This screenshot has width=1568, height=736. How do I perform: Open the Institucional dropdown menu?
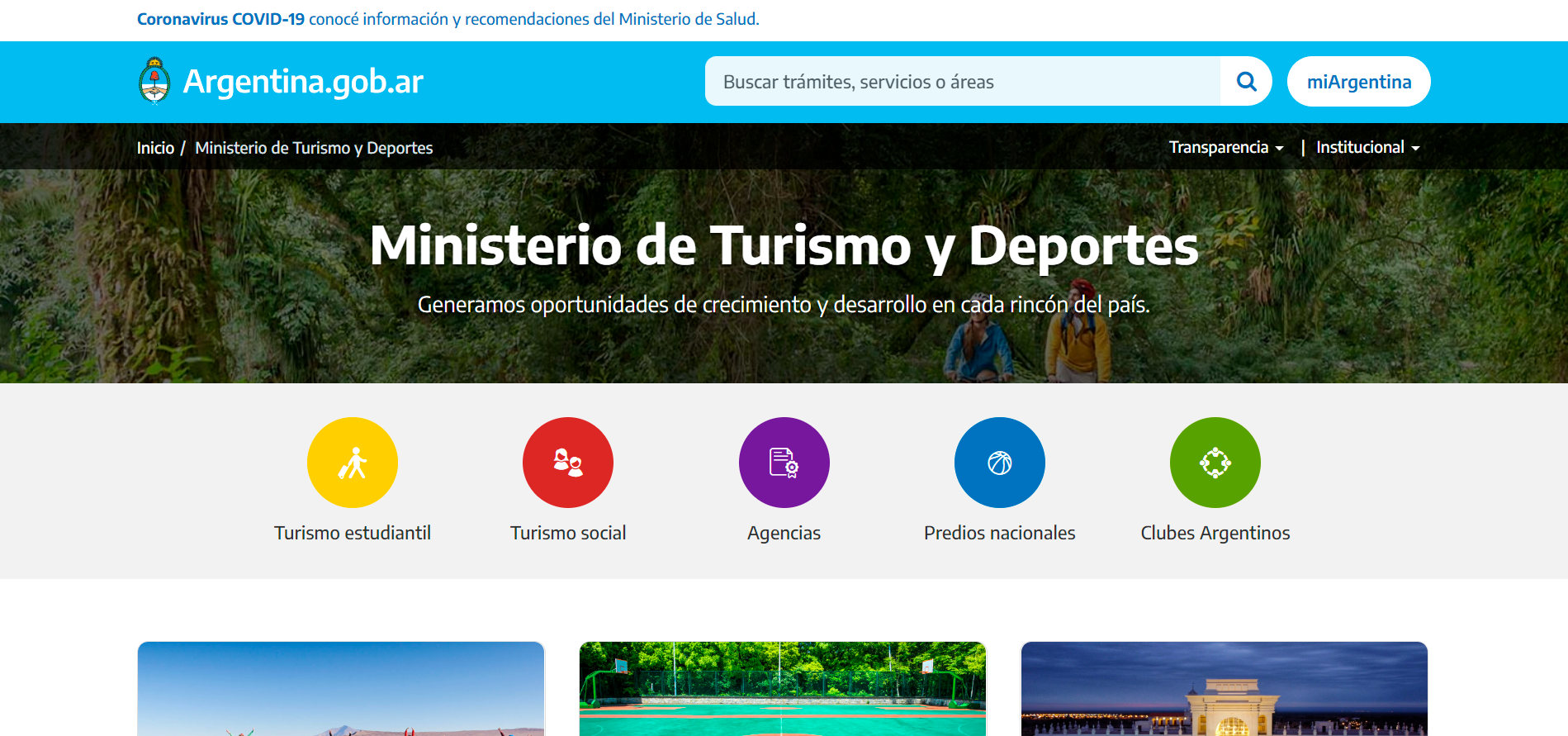1367,147
